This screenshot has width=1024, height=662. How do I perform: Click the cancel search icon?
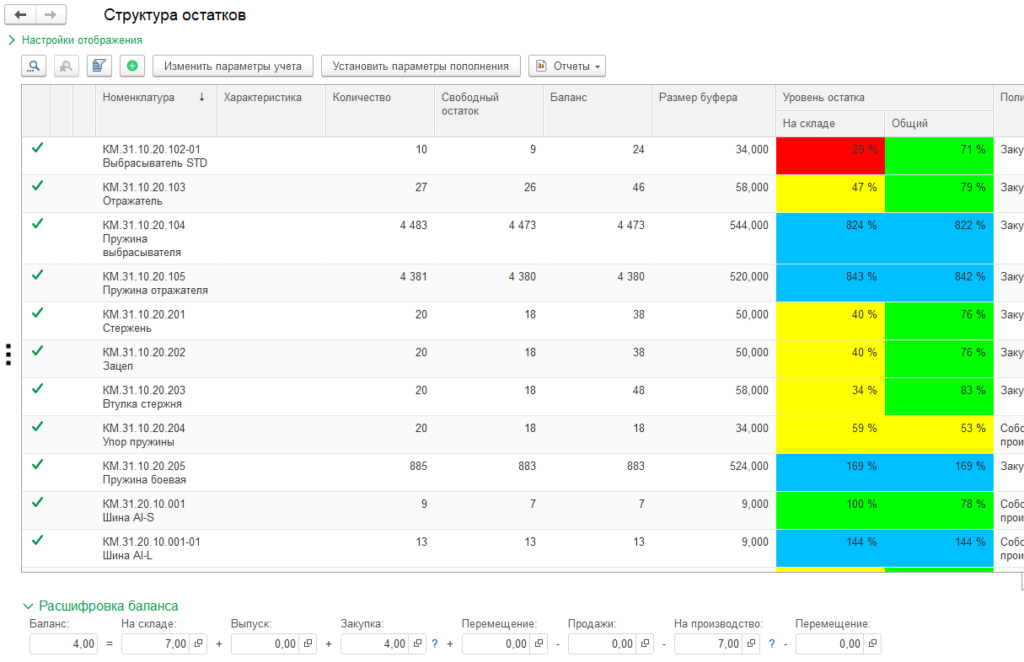[x=66, y=66]
